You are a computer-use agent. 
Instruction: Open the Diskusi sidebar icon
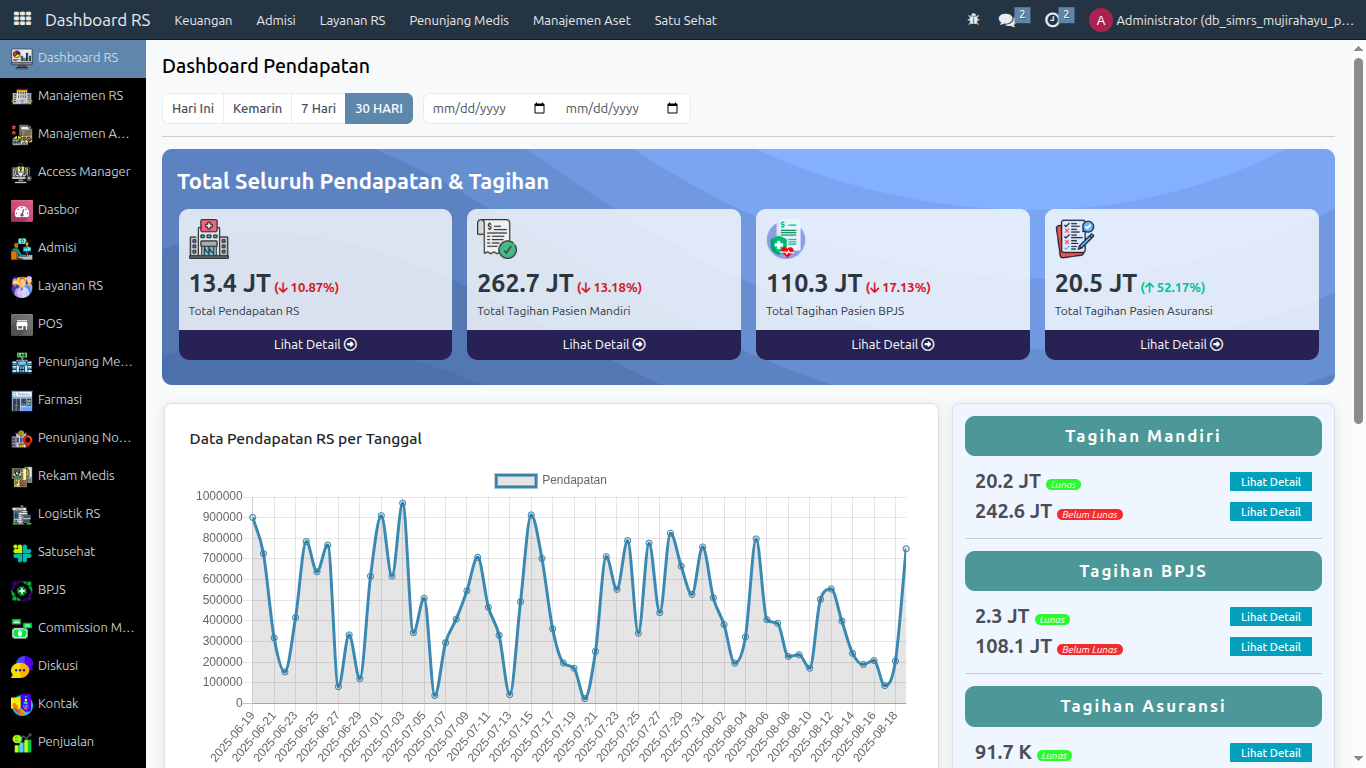coord(22,666)
